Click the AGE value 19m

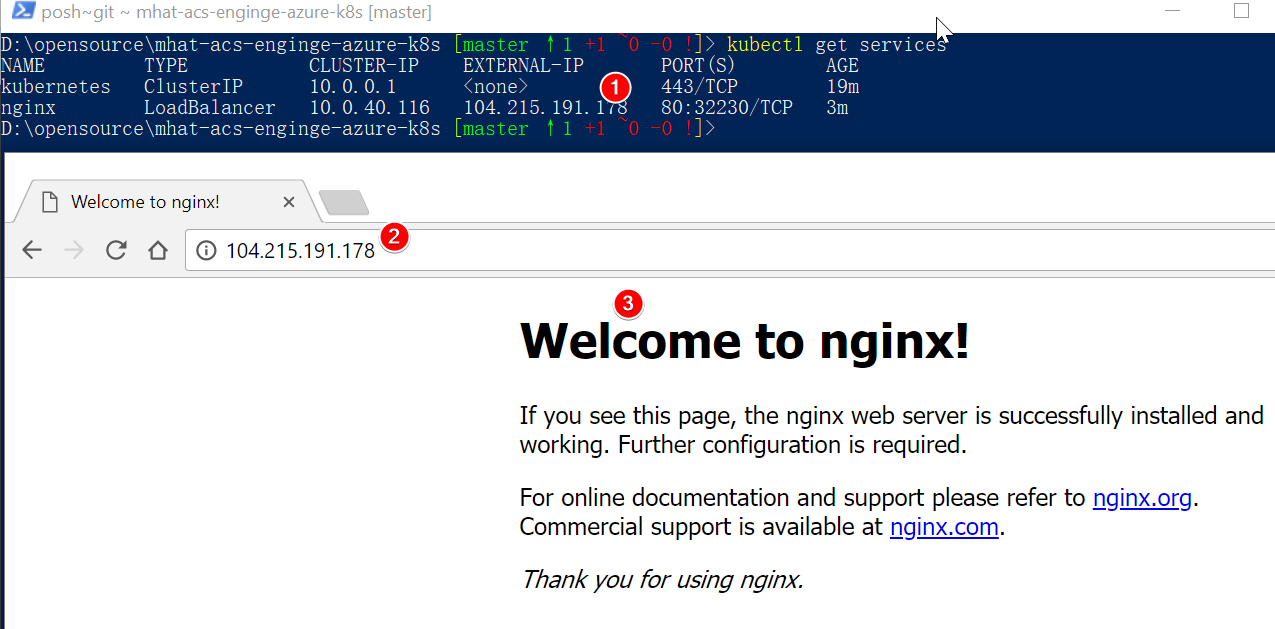(842, 87)
